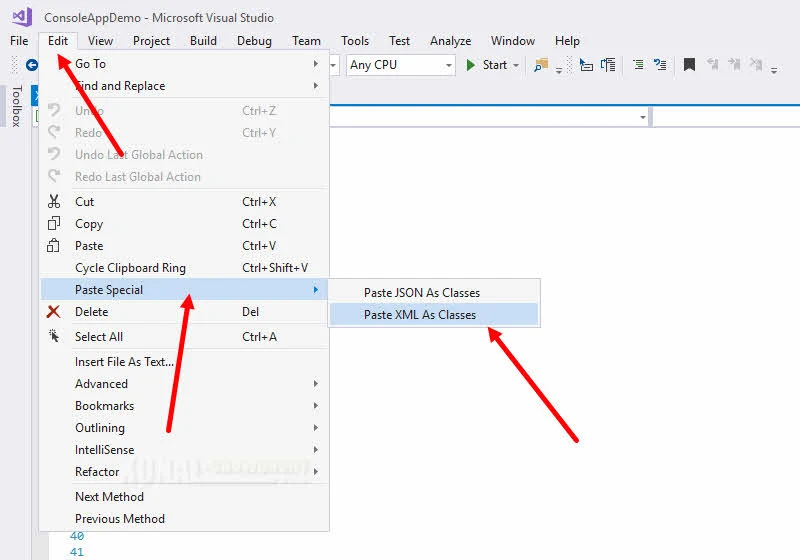Click the Visual Studio logo icon
Viewport: 800px width, 560px height.
(x=22, y=17)
